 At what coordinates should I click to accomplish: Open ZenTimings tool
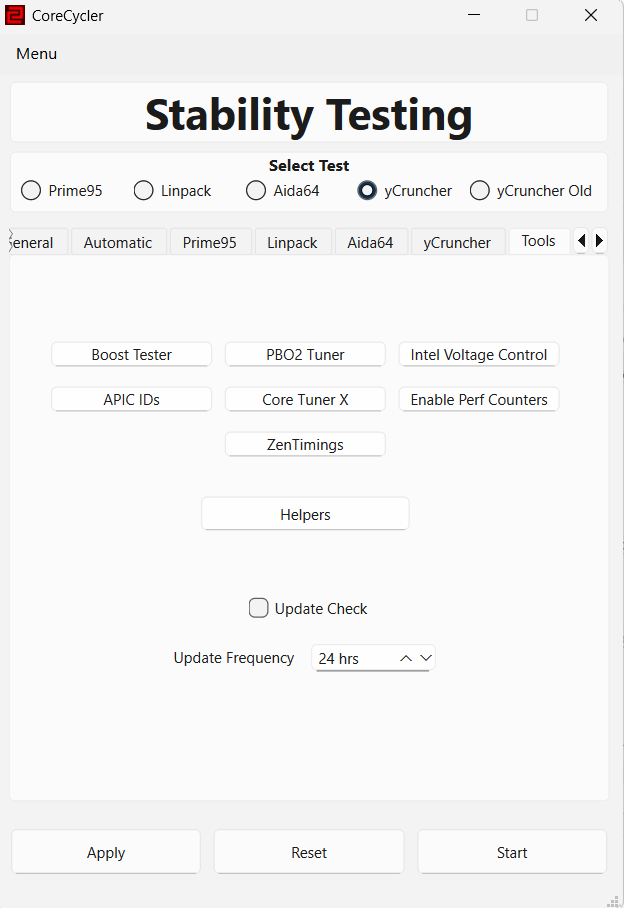click(305, 445)
